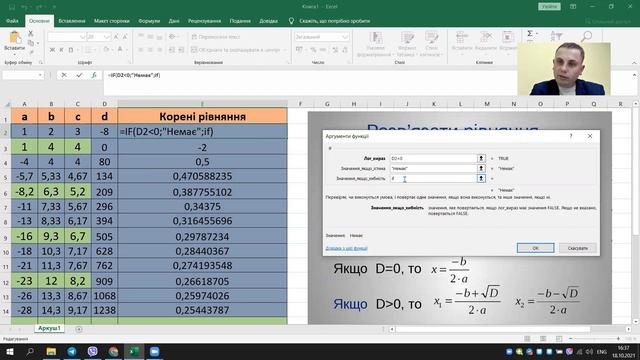Click the Insert Function fx icon
The width and height of the screenshot is (640, 360).
click(94, 75)
